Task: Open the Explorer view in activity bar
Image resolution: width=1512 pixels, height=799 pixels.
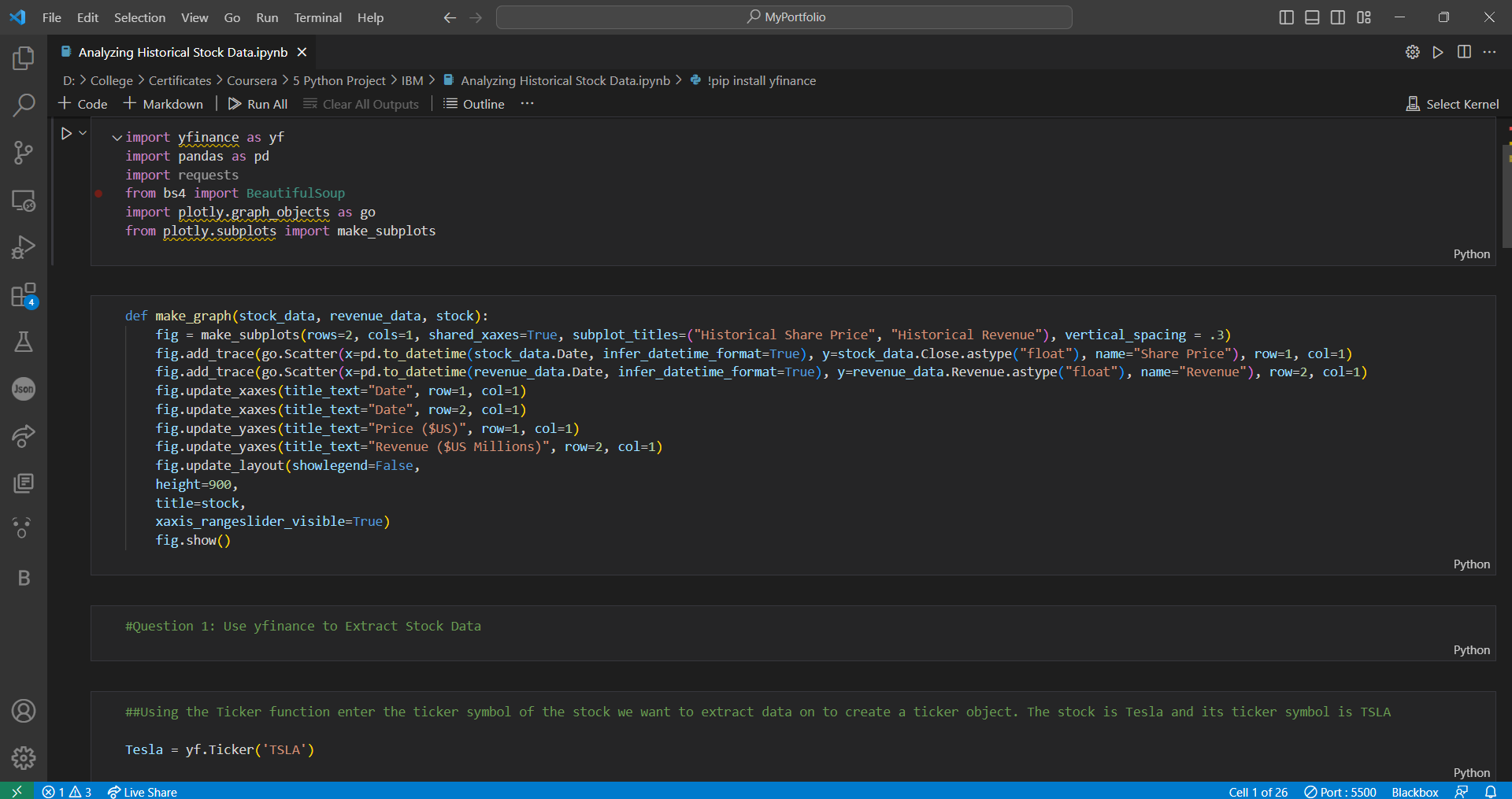Action: click(x=24, y=58)
